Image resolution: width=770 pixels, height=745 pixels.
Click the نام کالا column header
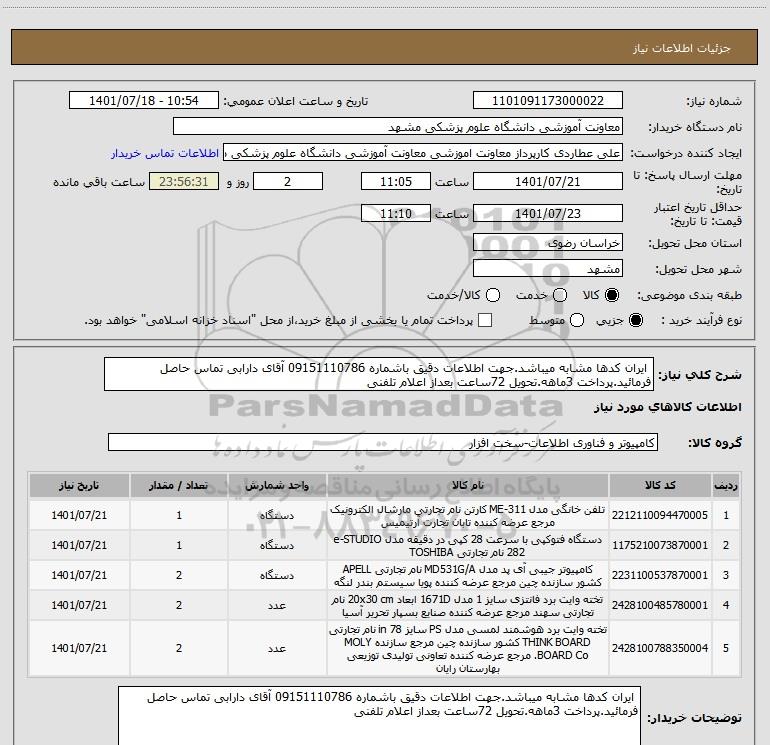[x=468, y=485]
